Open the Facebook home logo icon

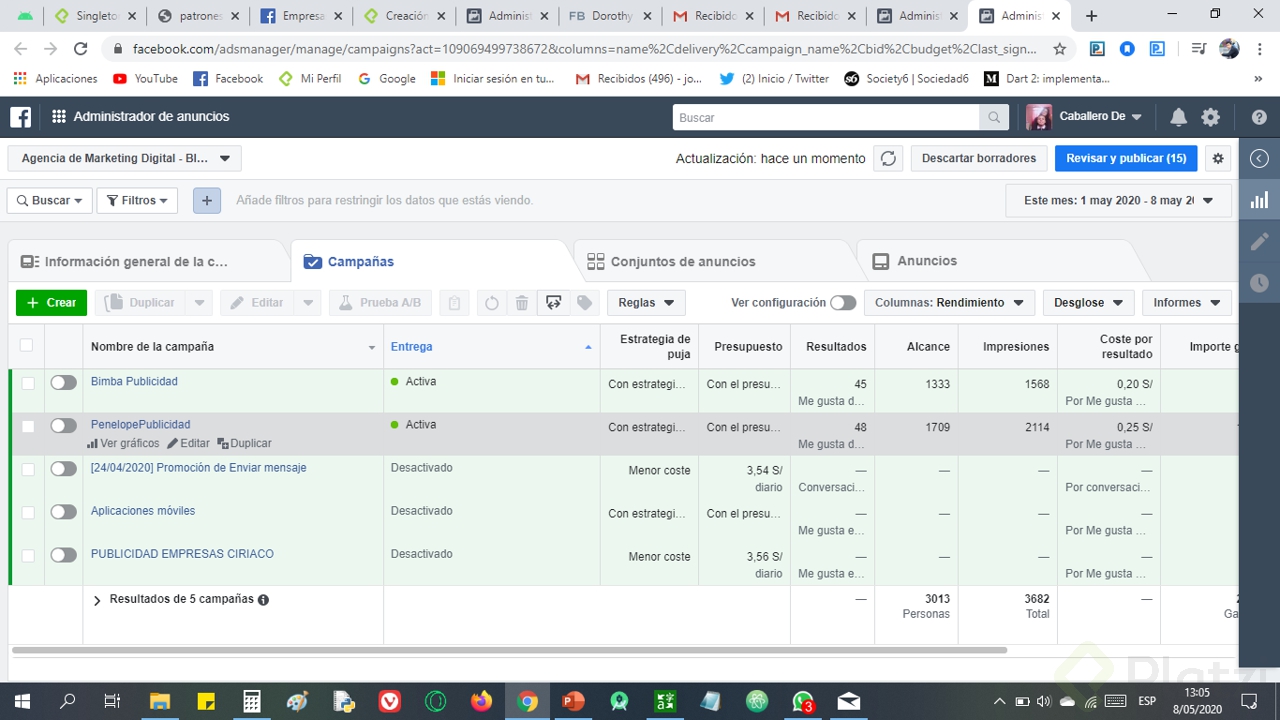click(x=20, y=117)
